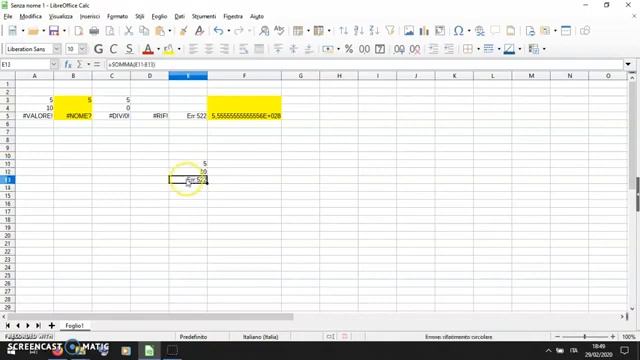This screenshot has width=640, height=360.
Task: Open the undo history dropdown arrow
Action: point(229,31)
